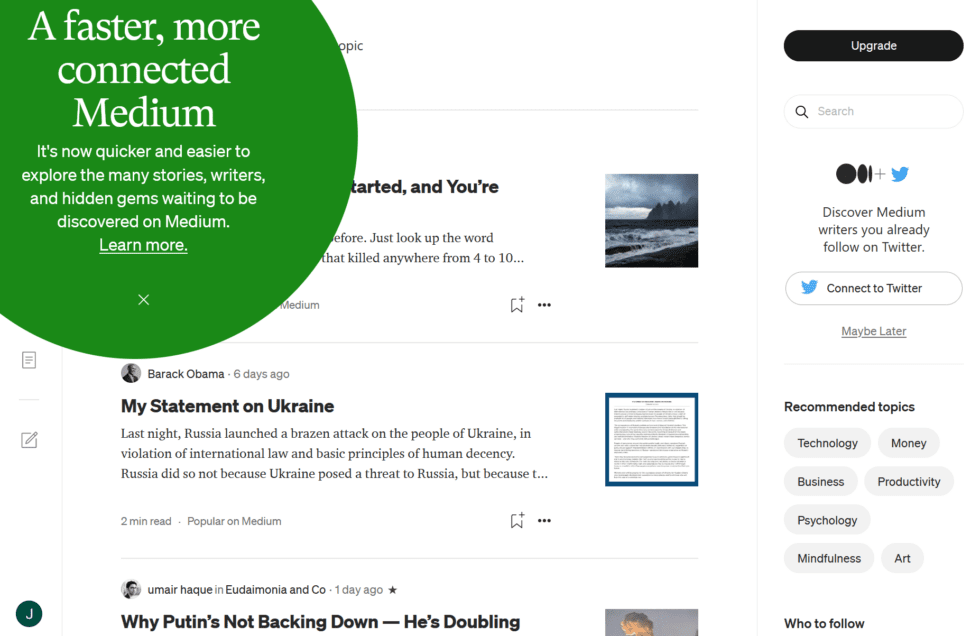Click the search magnifier icon

point(802,111)
